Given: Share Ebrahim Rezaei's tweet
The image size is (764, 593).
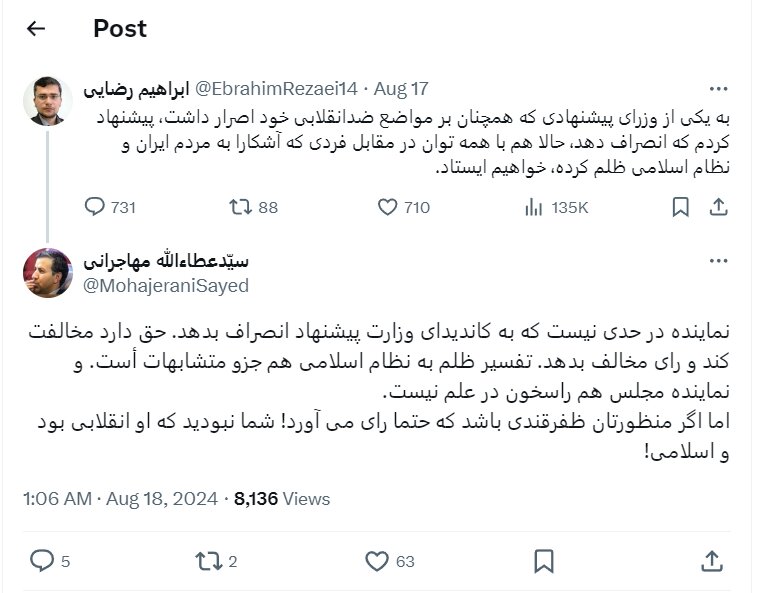Looking at the screenshot, I should 718,207.
